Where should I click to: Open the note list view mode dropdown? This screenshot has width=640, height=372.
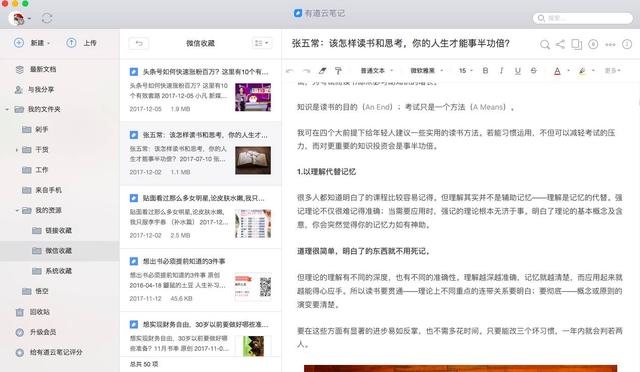point(262,43)
